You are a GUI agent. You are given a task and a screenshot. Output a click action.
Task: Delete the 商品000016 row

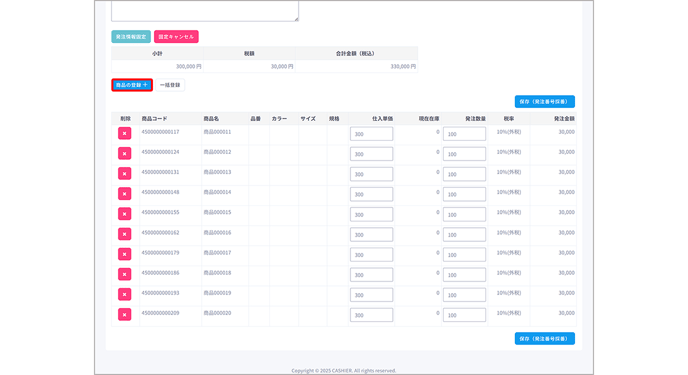125,234
